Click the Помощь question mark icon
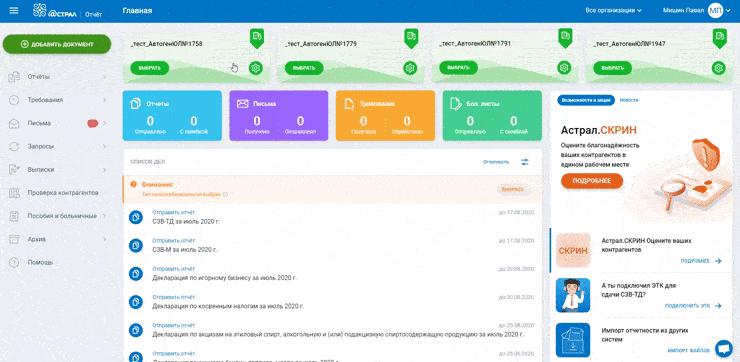Viewport: 740px width, 362px height. click(14, 262)
